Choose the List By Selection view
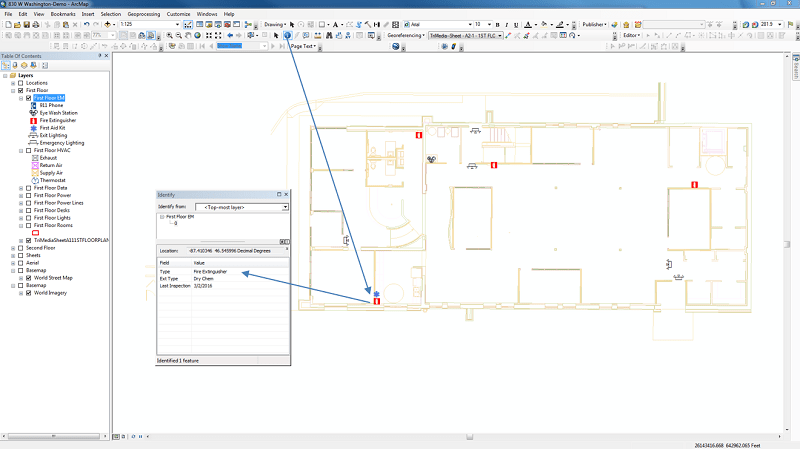This screenshot has height=449, width=800. tap(33, 65)
